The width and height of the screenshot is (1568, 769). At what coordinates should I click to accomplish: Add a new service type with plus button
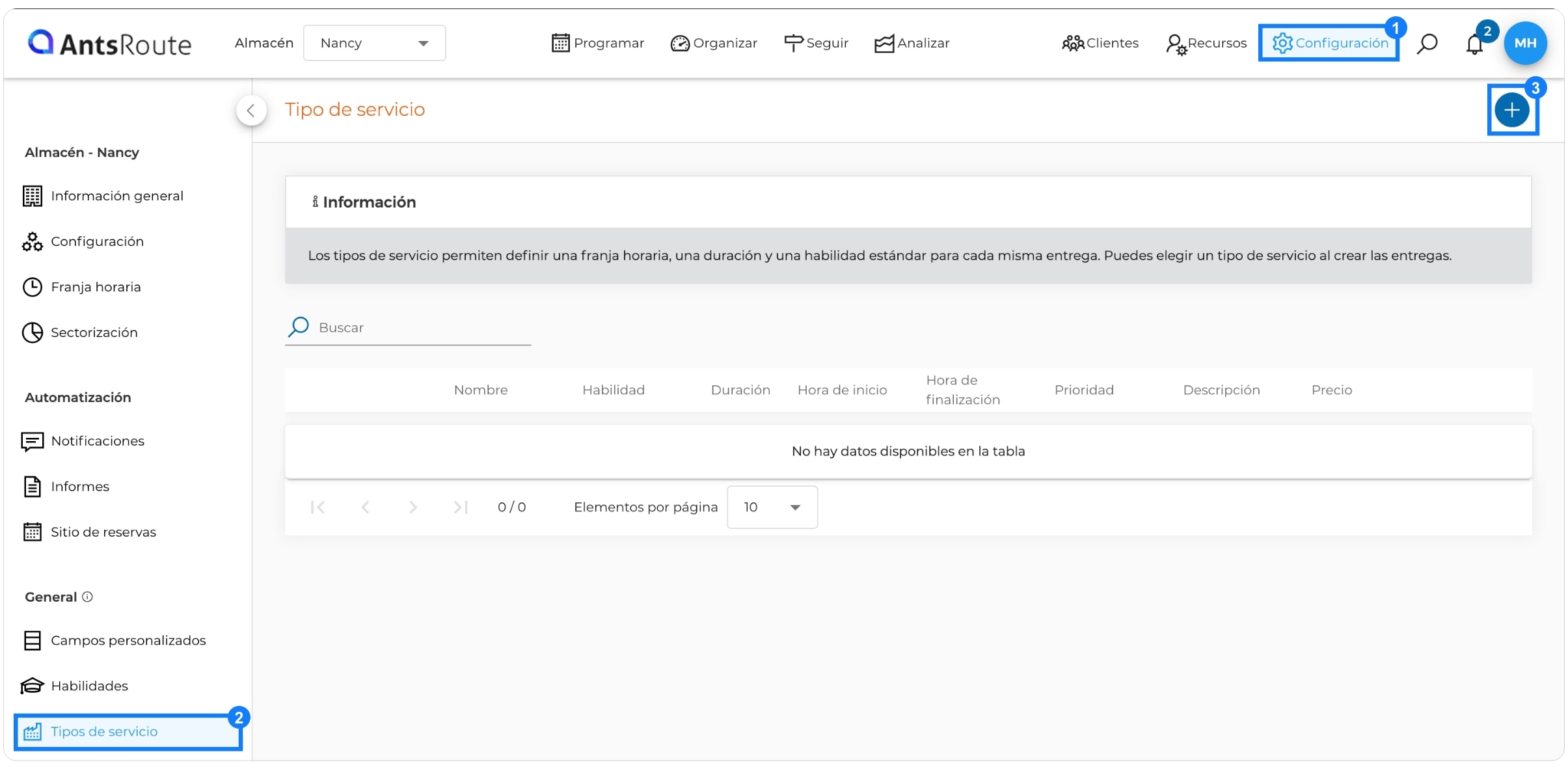[1512, 110]
